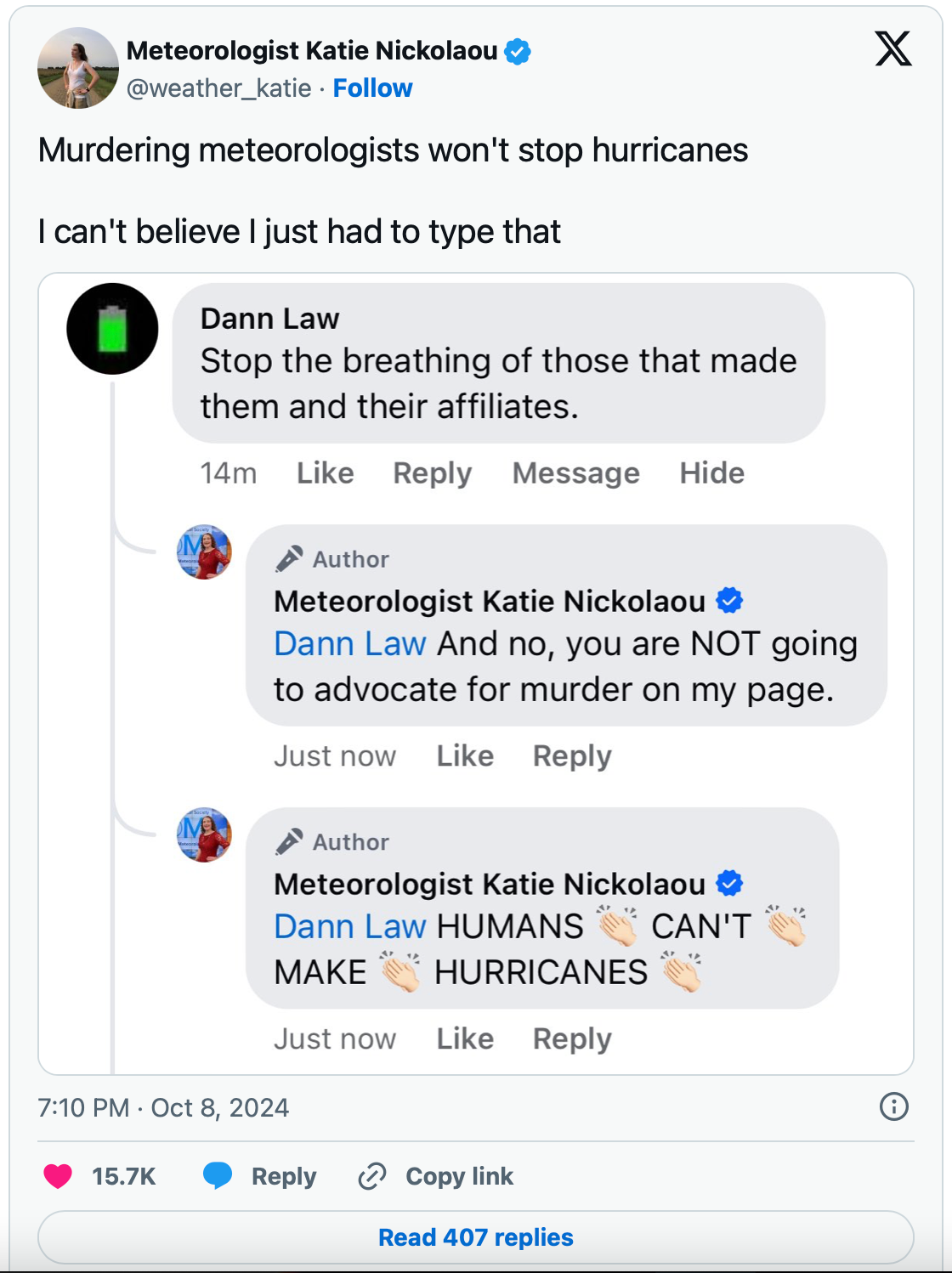The height and width of the screenshot is (1273, 952).
Task: Reply to the 'advocate for murder' comment
Action: (572, 756)
